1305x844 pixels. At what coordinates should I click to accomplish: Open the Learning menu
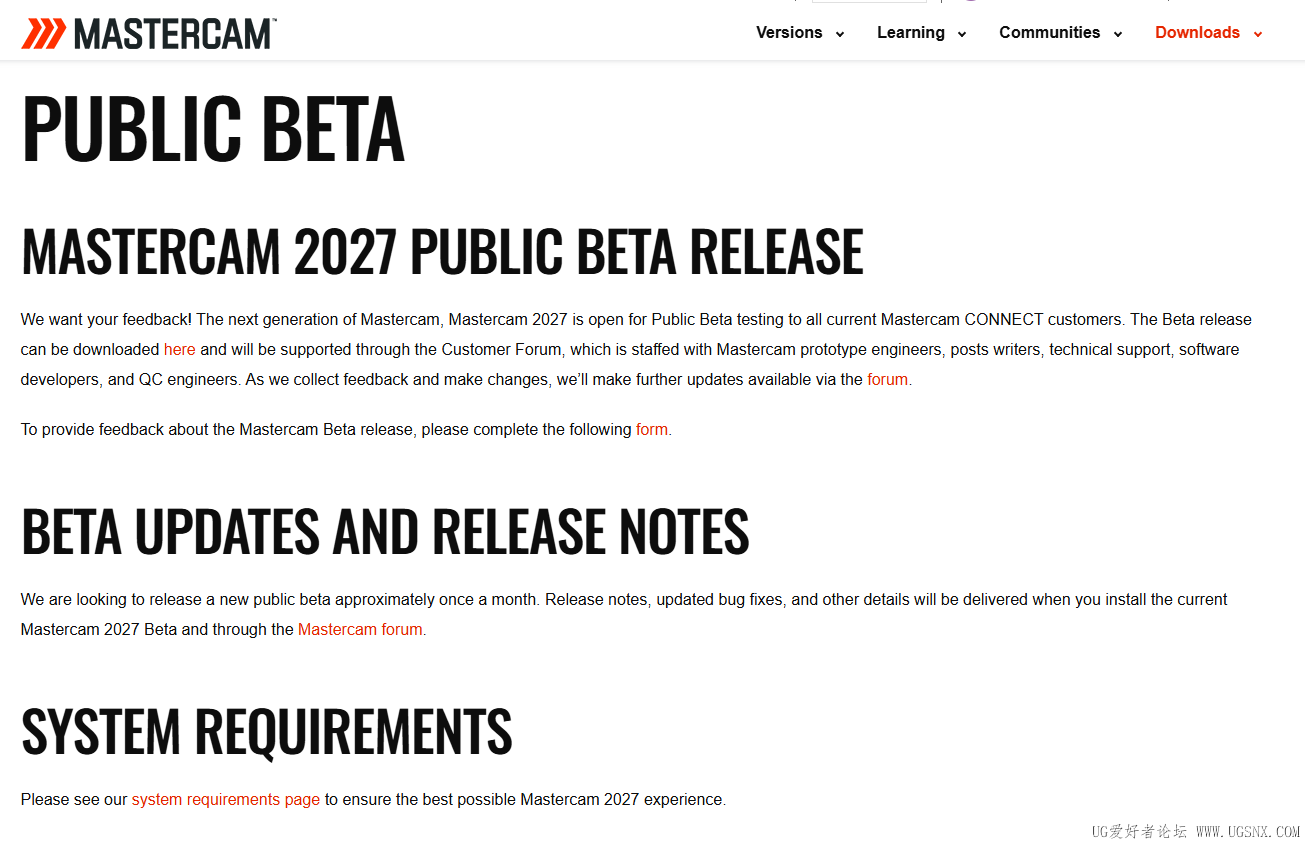(x=910, y=33)
